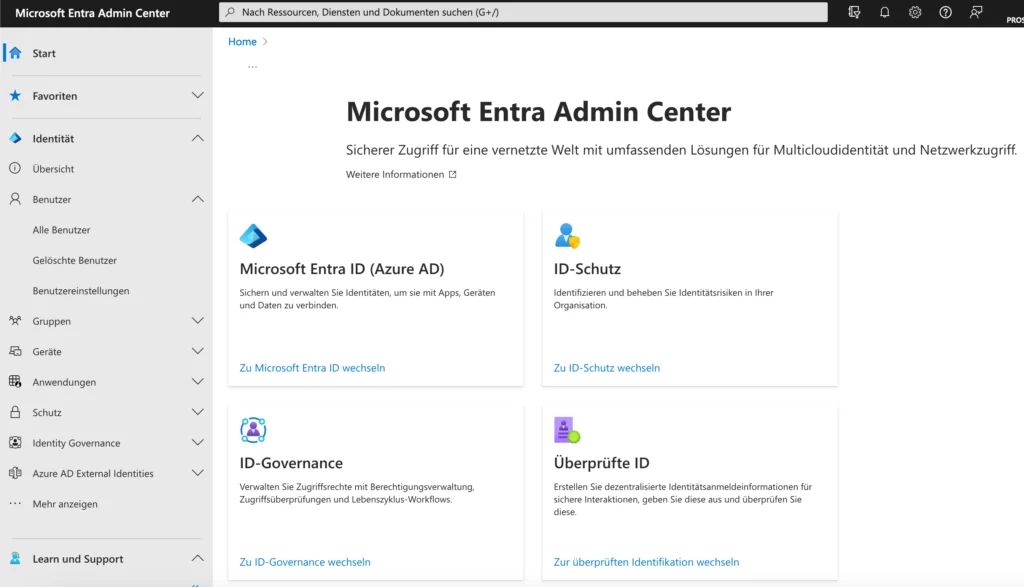Click the external link icon beside Weitere Informationen
Image resolution: width=1024 pixels, height=587 pixels.
point(453,174)
